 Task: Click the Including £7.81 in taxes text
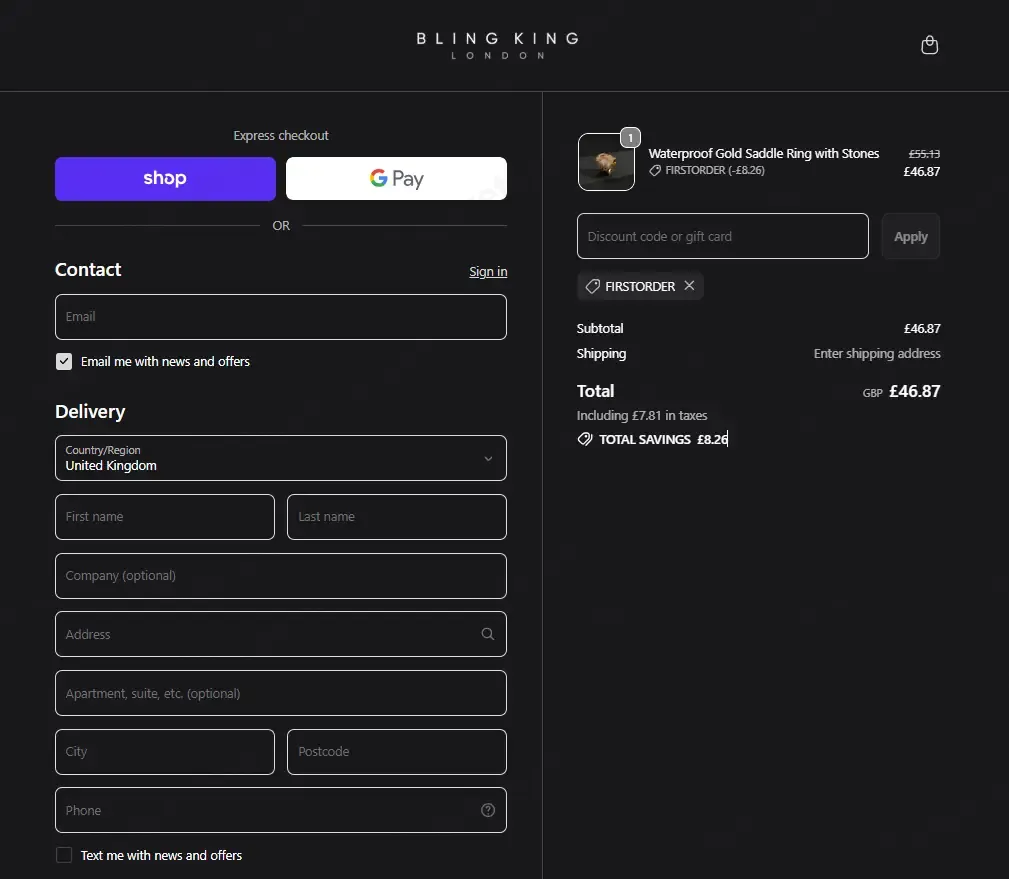point(642,415)
